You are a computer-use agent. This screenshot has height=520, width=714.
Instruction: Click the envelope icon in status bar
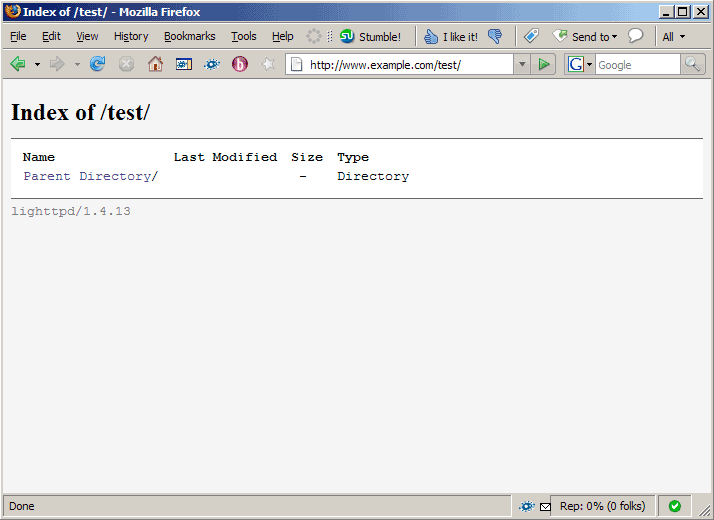(545, 507)
